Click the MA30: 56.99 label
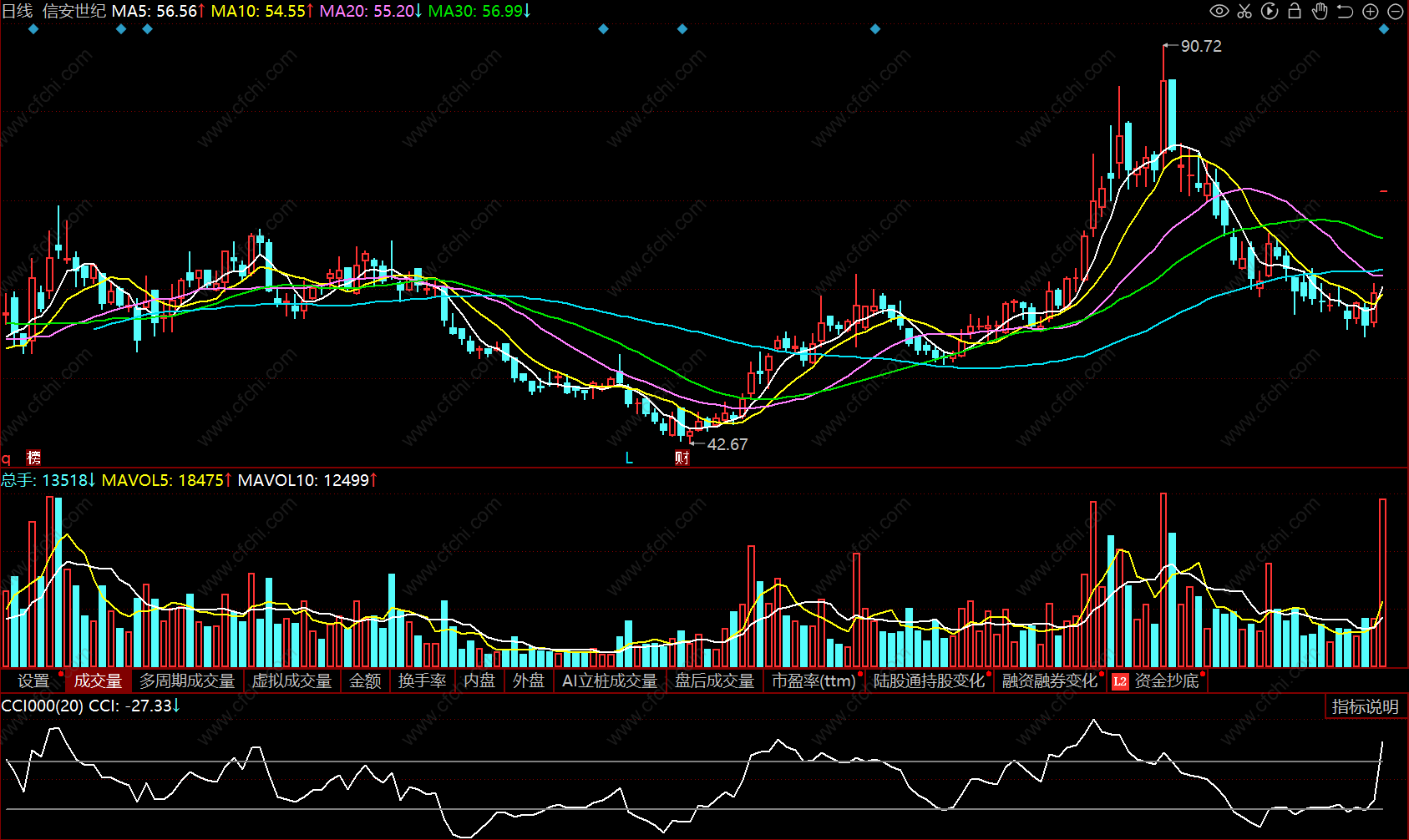This screenshot has width=1409, height=840. [475, 11]
